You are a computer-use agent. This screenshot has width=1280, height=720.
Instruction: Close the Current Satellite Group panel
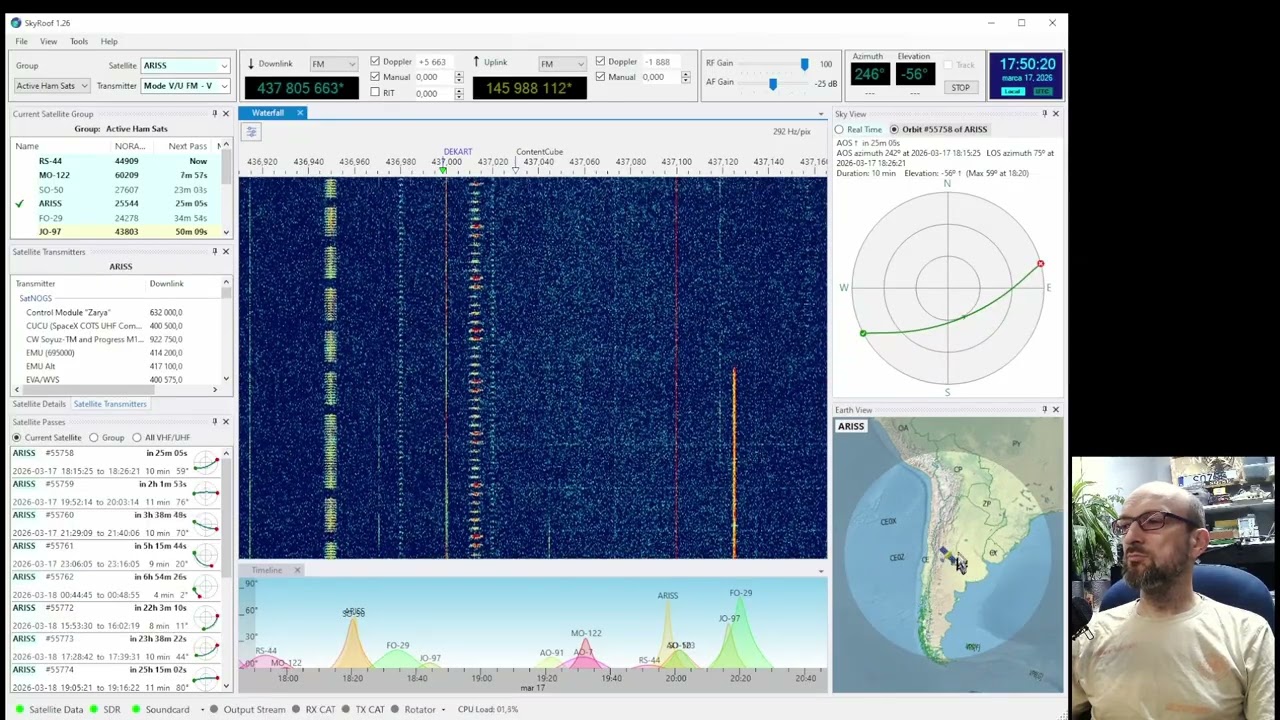click(225, 113)
